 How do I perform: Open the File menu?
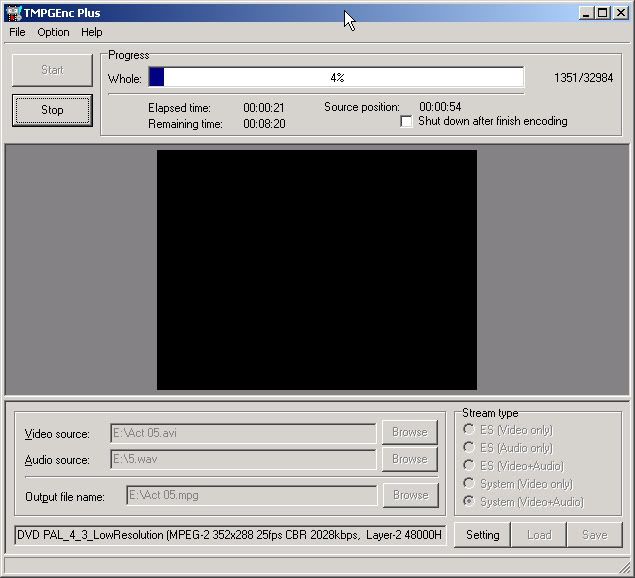[x=17, y=32]
